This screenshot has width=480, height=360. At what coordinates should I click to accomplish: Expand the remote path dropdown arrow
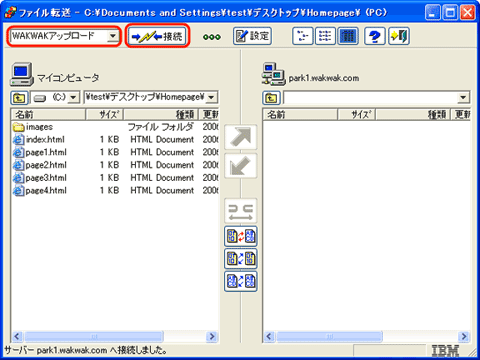[463, 98]
